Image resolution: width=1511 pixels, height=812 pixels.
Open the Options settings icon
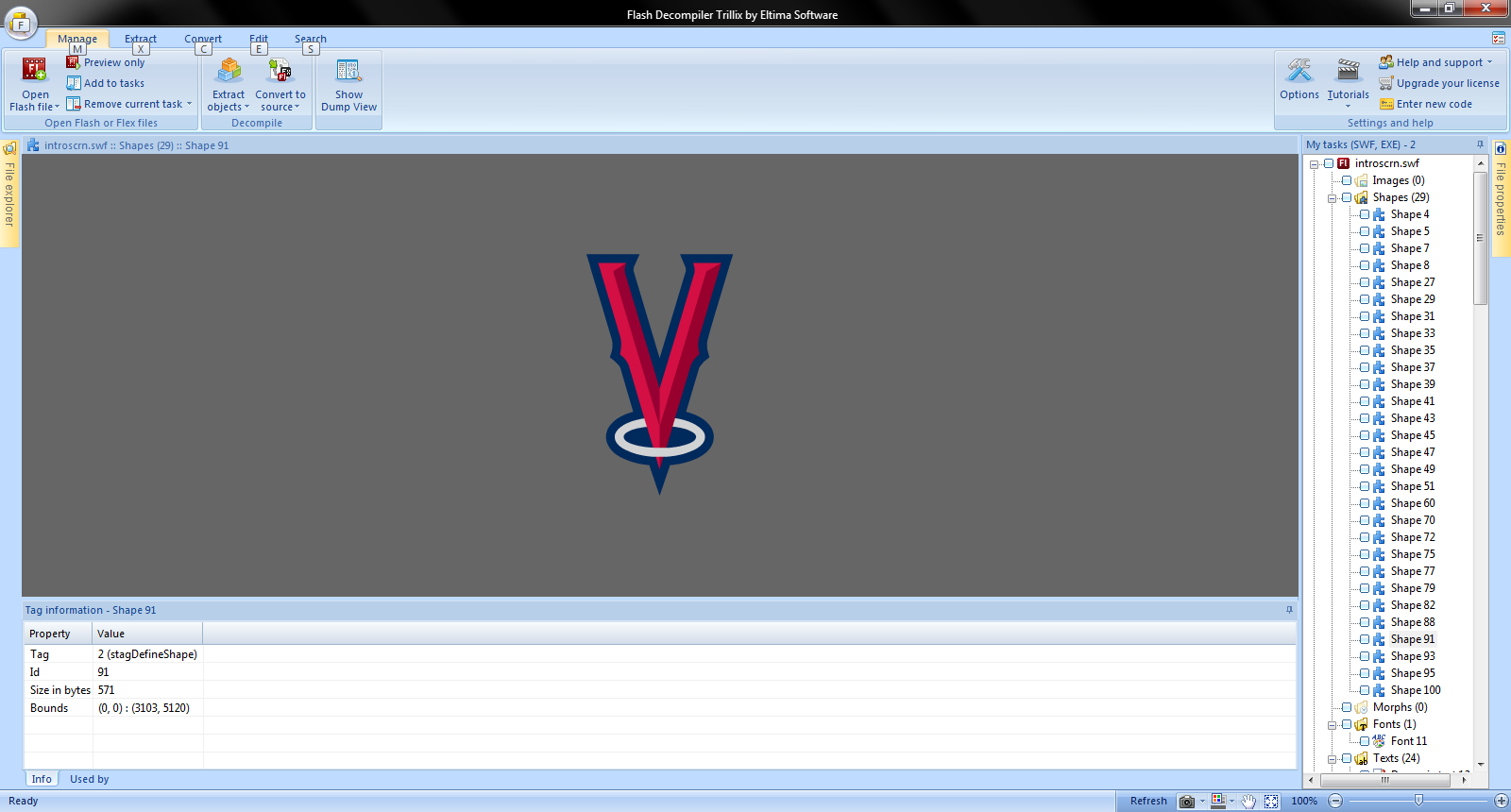1299,72
